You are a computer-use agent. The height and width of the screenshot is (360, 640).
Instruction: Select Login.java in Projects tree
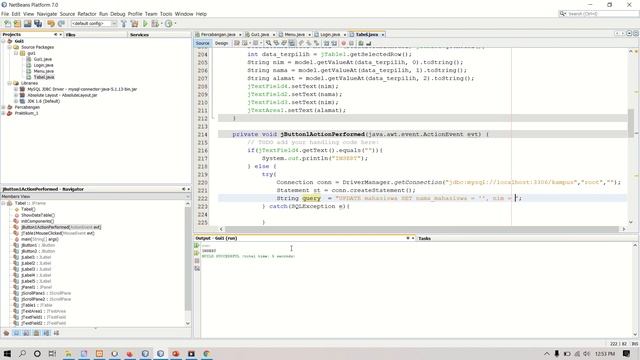[x=43, y=65]
